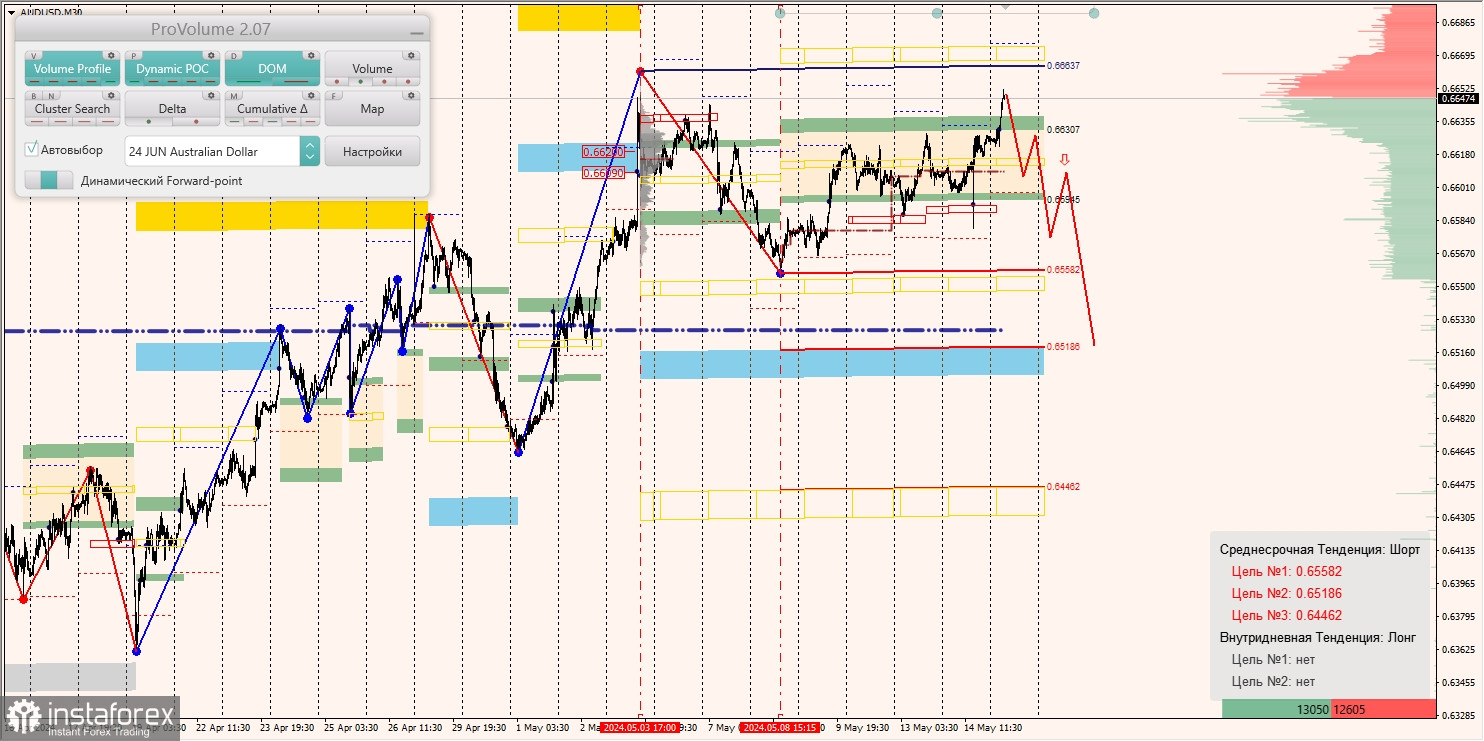Select red-line segment under DOM
The image size is (1484, 741).
(x=296, y=81)
